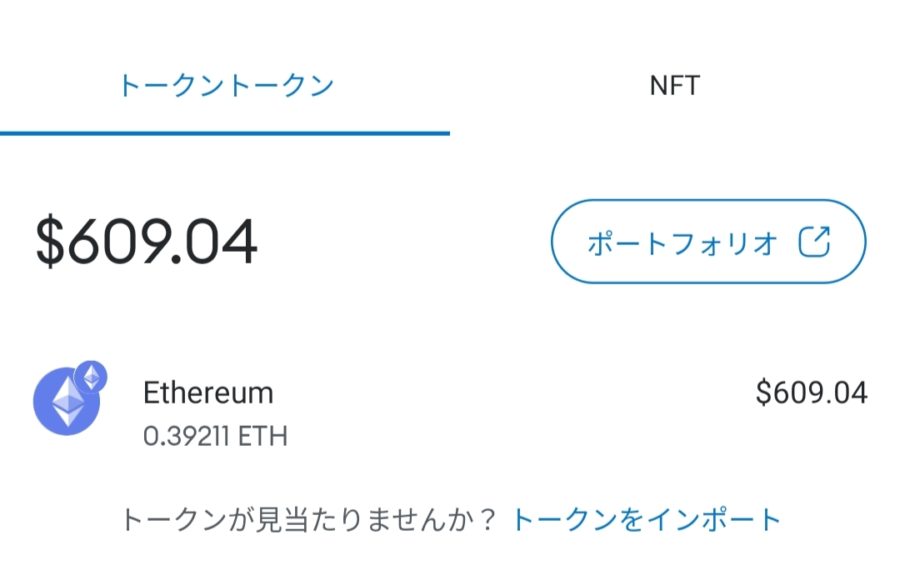The image size is (900, 575).
Task: Click the external-link icon in the Portfolio button
Action: (815, 243)
